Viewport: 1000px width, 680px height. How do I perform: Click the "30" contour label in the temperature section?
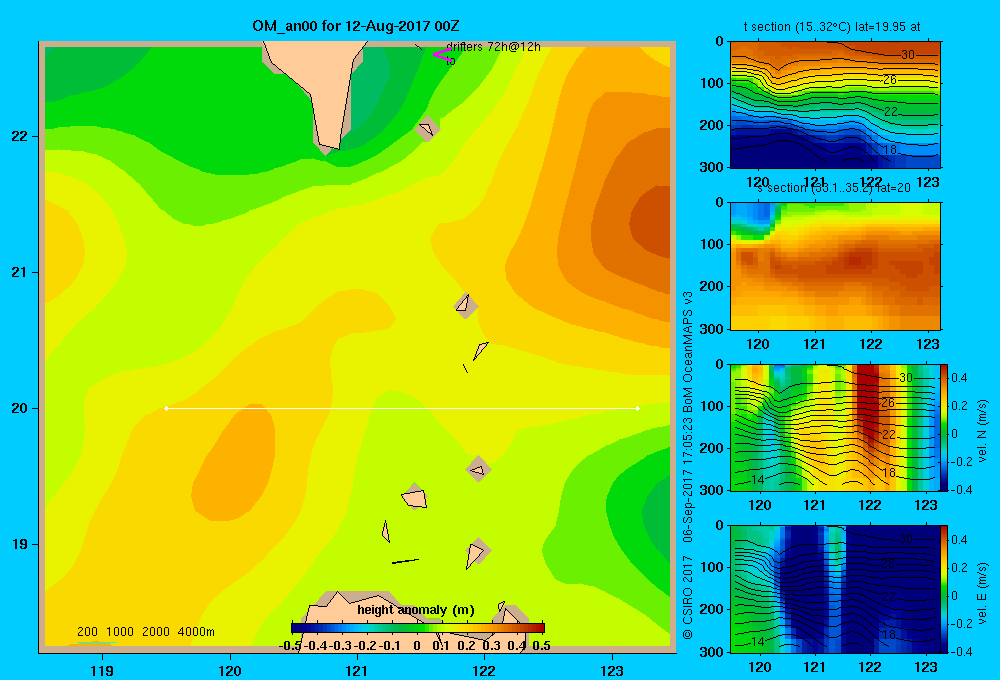(908, 55)
